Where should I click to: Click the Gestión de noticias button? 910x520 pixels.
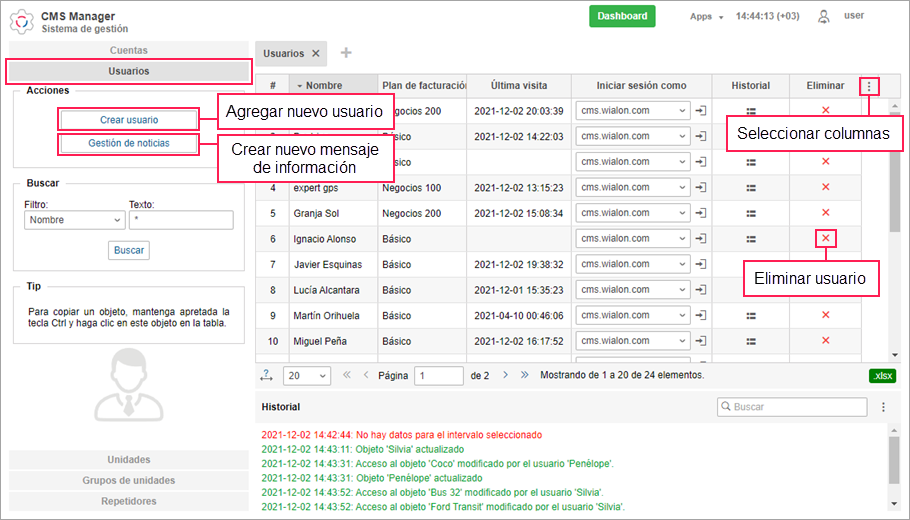129,143
